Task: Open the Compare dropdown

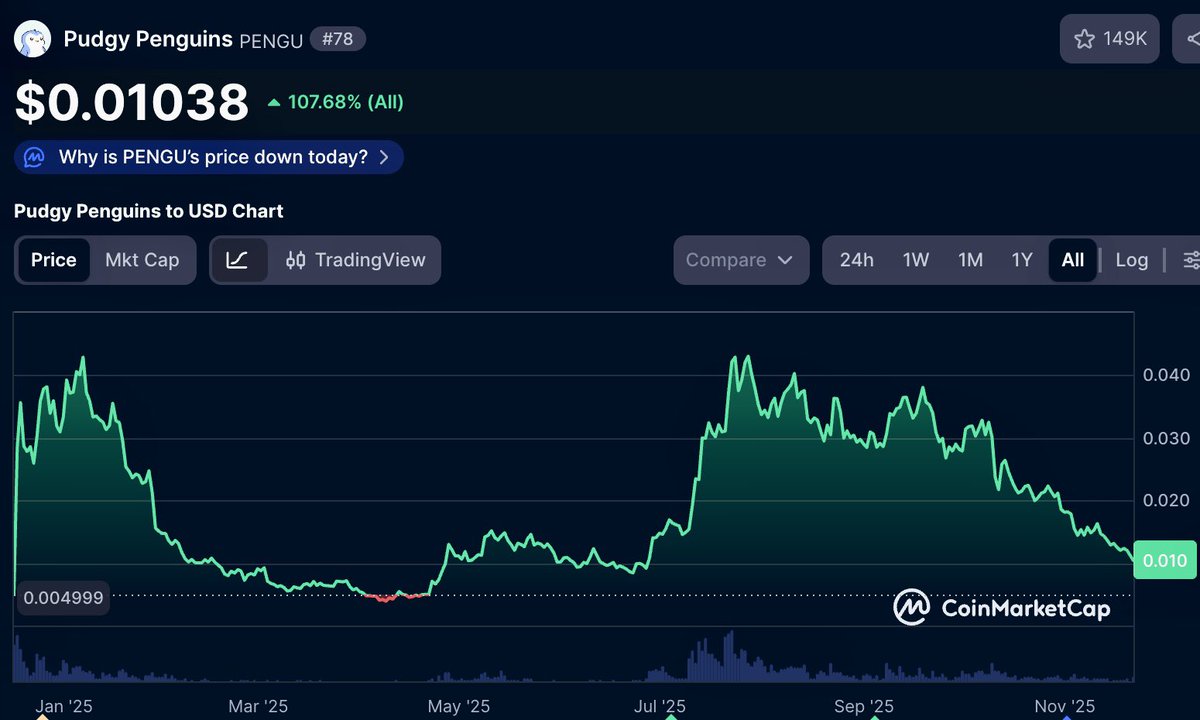Action: point(741,260)
